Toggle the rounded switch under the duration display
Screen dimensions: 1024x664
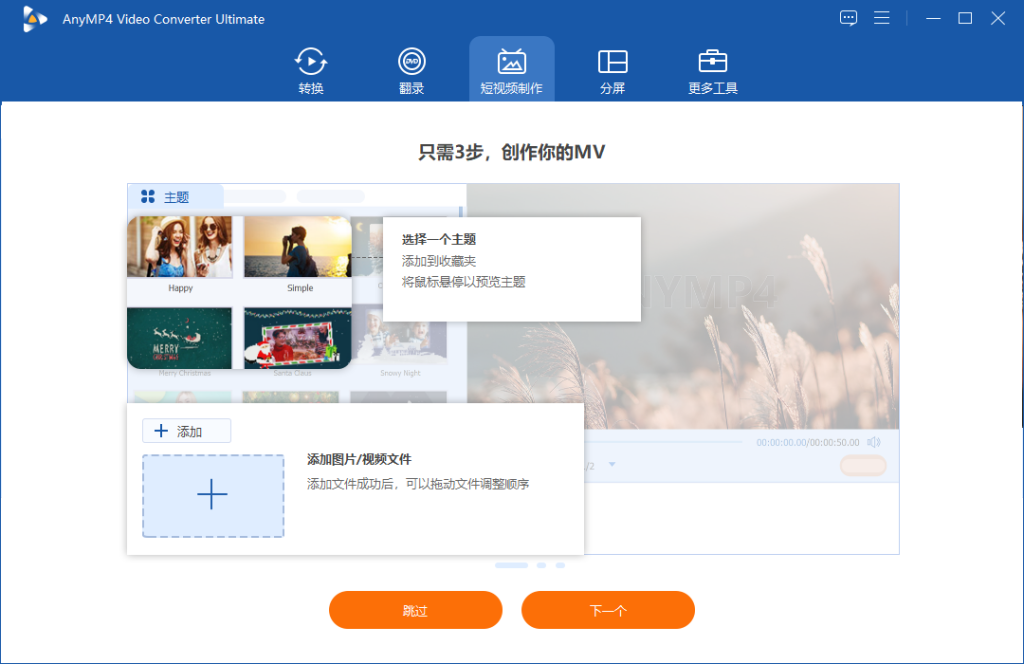pos(862,465)
